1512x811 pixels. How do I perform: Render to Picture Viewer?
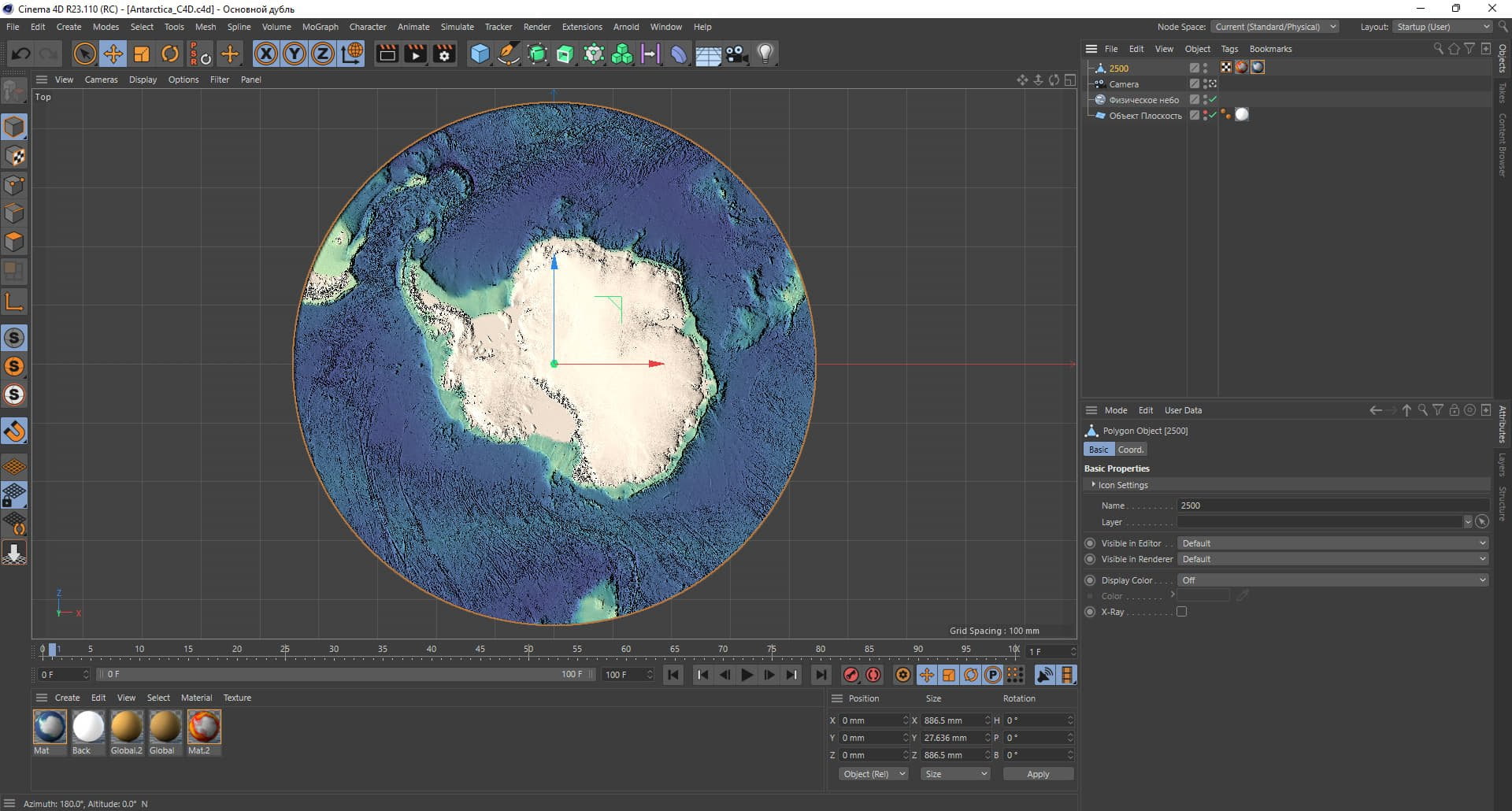tap(415, 54)
